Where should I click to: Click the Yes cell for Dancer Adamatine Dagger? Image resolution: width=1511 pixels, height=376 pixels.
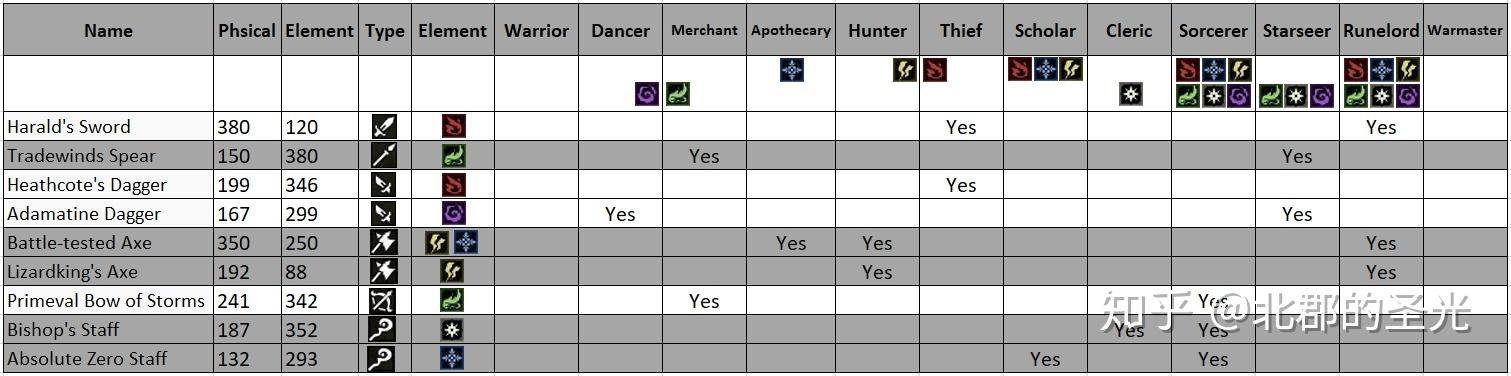(620, 214)
